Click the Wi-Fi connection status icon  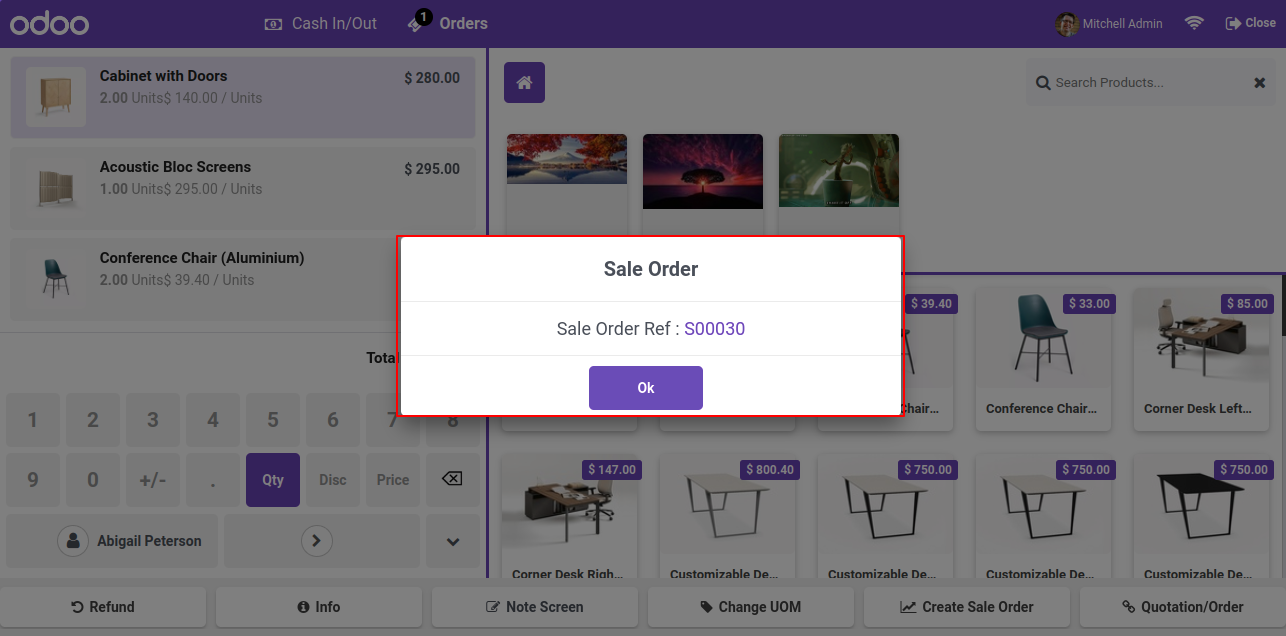(1194, 23)
